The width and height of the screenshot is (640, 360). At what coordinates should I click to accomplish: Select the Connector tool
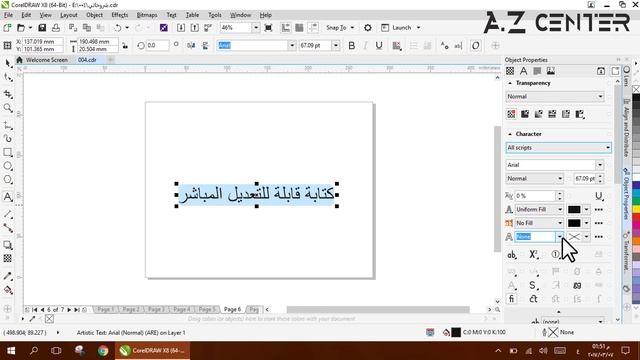8,228
